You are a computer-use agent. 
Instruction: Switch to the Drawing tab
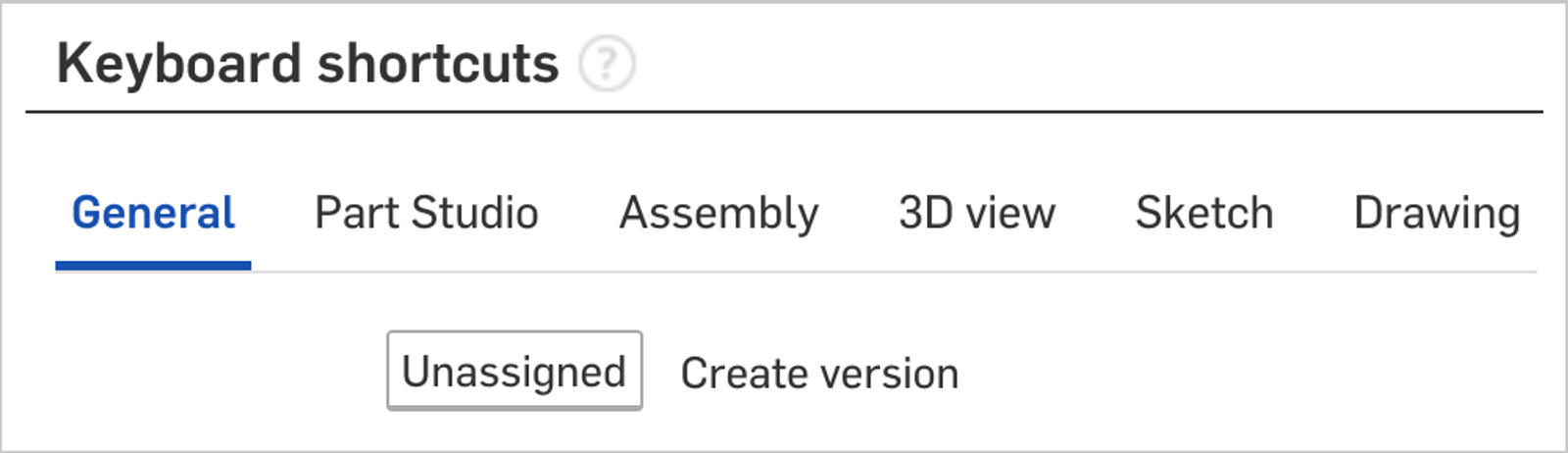point(1436,214)
